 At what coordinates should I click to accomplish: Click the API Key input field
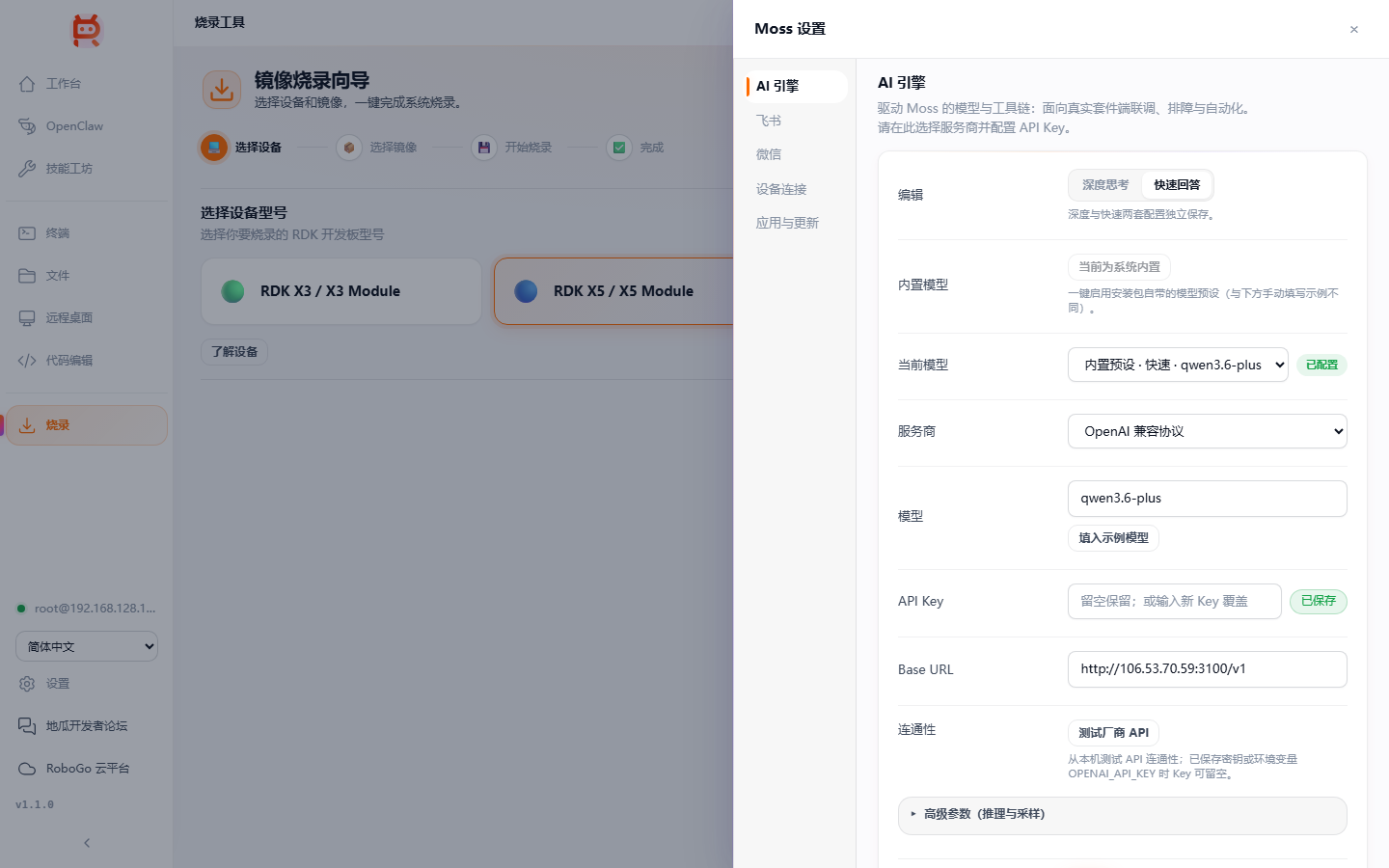point(1175,602)
